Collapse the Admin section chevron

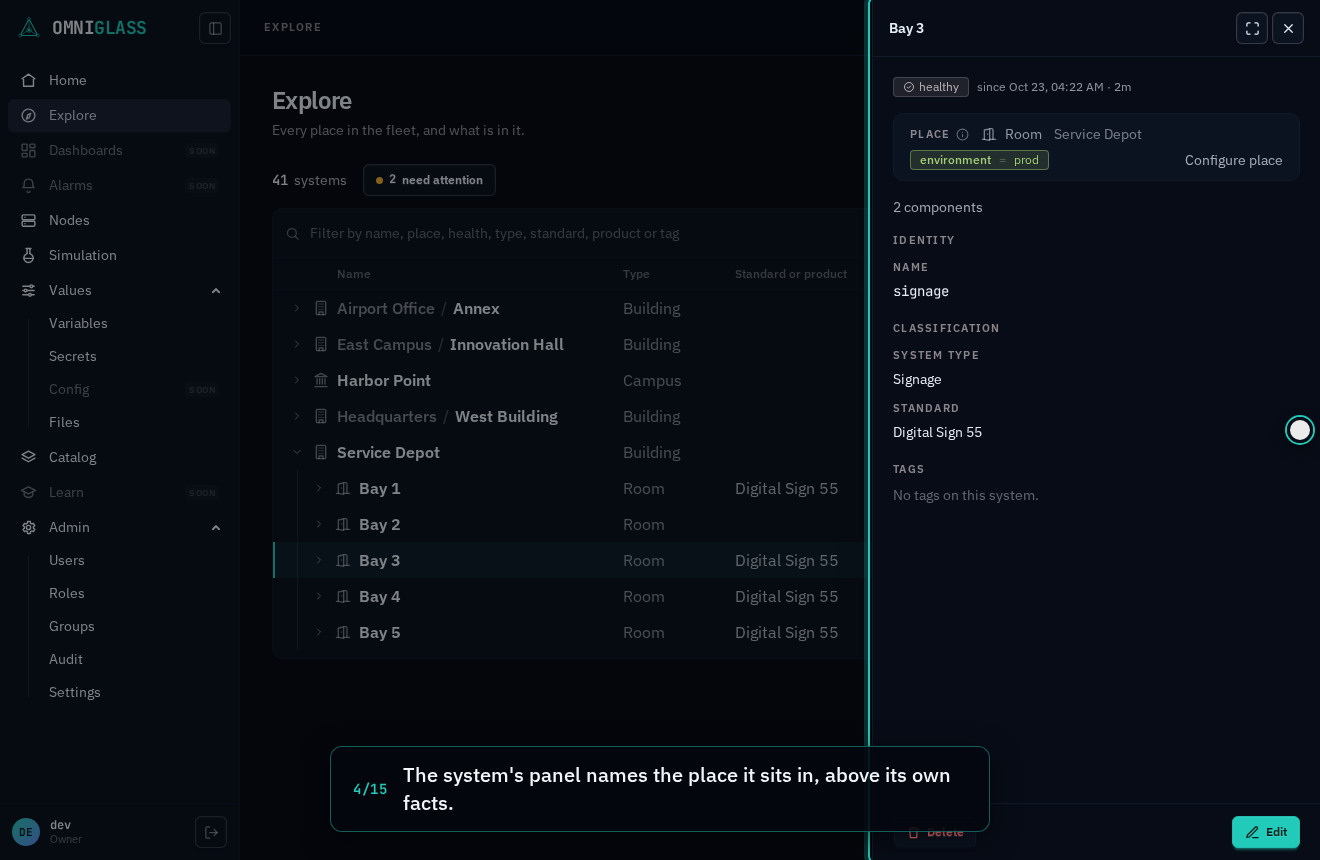click(216, 527)
